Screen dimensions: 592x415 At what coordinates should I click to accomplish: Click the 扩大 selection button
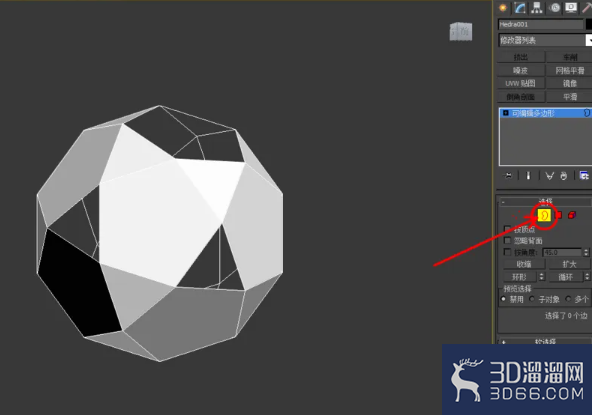point(569,264)
